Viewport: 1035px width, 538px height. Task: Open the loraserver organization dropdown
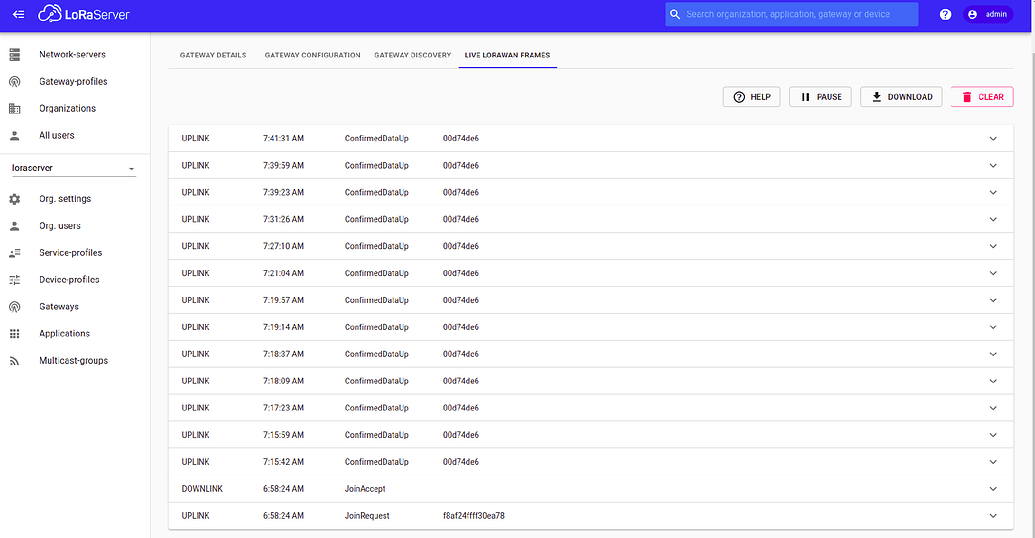[73, 168]
